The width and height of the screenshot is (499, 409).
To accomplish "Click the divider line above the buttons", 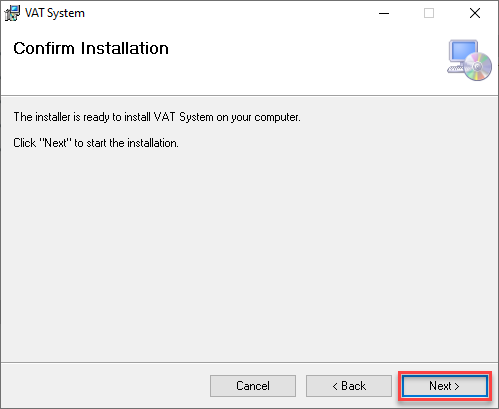I will pyautogui.click(x=249, y=362).
